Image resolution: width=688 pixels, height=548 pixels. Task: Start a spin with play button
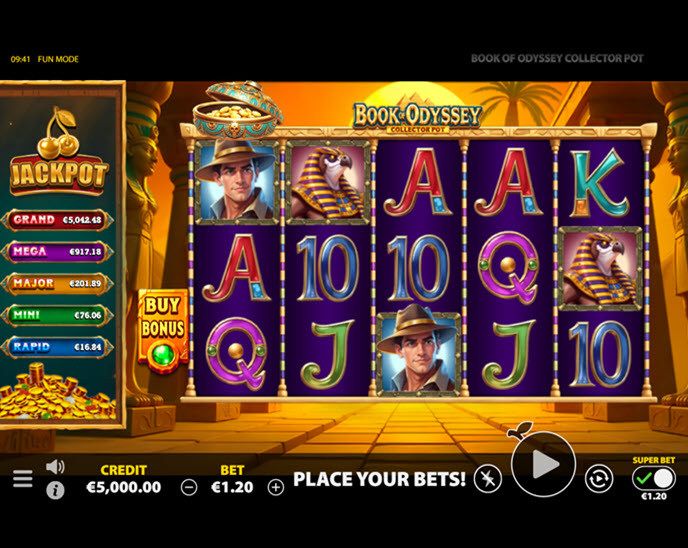point(543,464)
